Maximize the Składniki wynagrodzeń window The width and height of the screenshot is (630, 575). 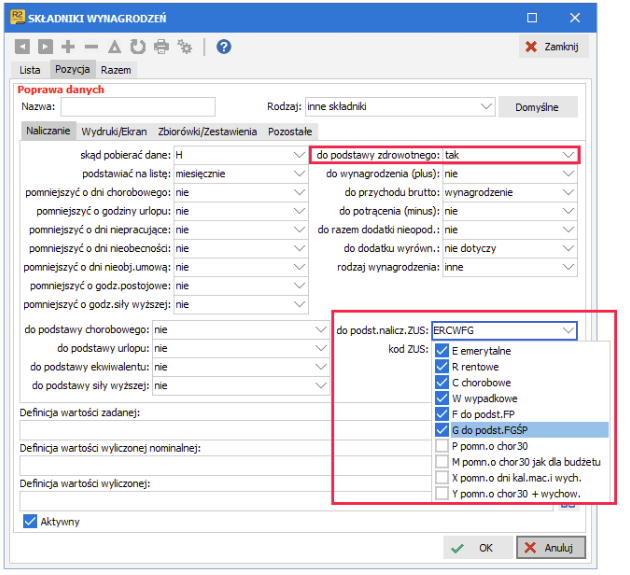(532, 18)
